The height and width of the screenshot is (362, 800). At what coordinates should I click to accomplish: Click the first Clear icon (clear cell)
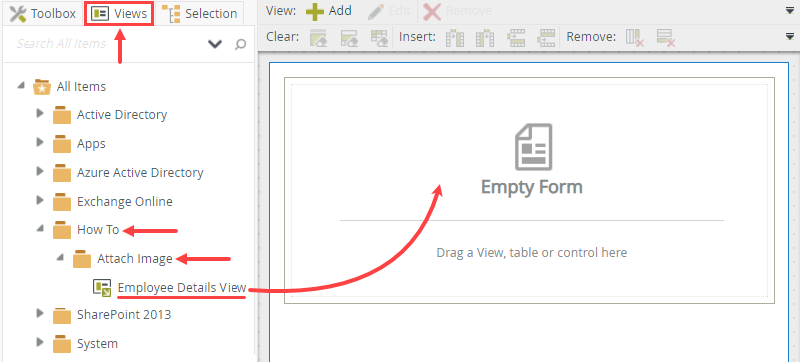pos(318,38)
